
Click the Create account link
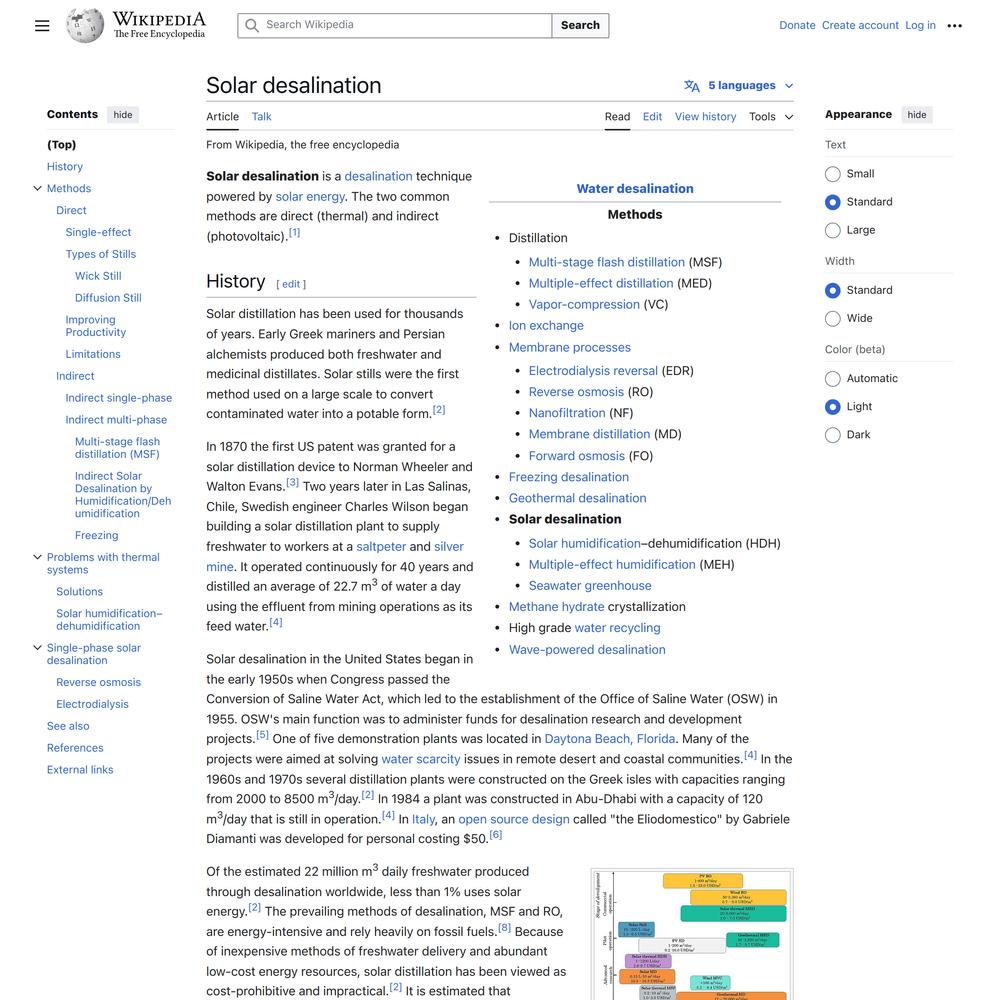tap(860, 26)
